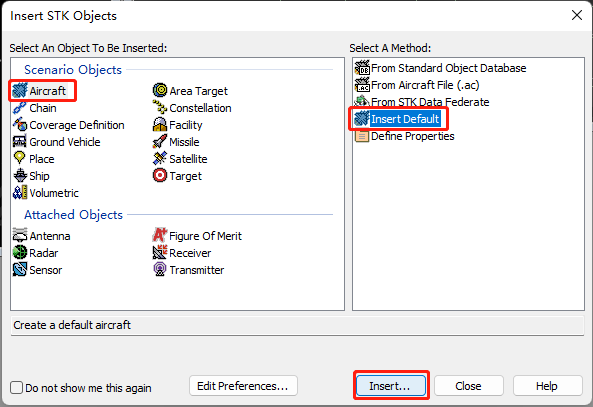Pick the Transmitter icon
The width and height of the screenshot is (593, 407).
point(160,269)
